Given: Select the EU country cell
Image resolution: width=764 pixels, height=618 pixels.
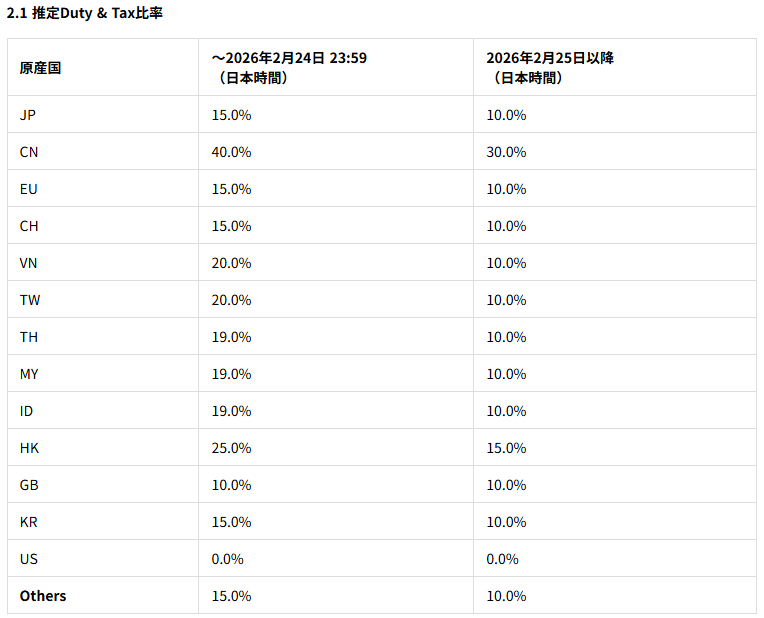Looking at the screenshot, I should pyautogui.click(x=28, y=189).
